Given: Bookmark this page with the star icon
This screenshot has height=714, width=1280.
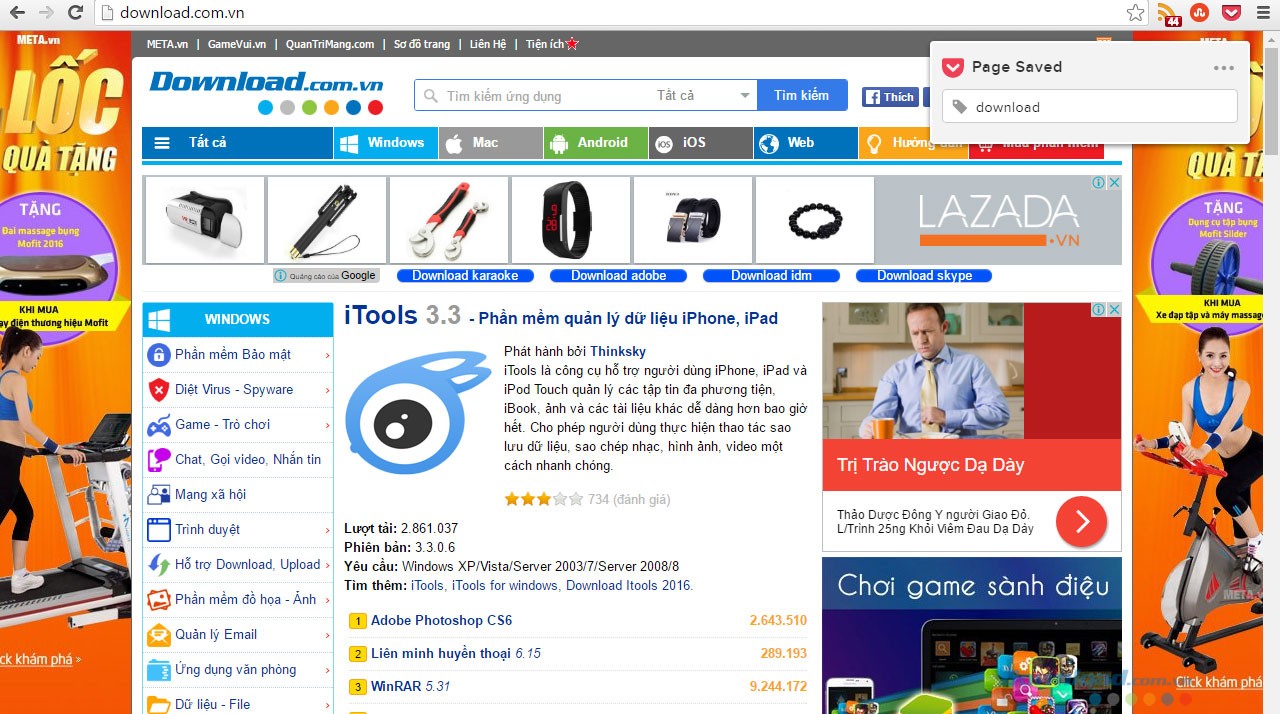Looking at the screenshot, I should [1135, 13].
